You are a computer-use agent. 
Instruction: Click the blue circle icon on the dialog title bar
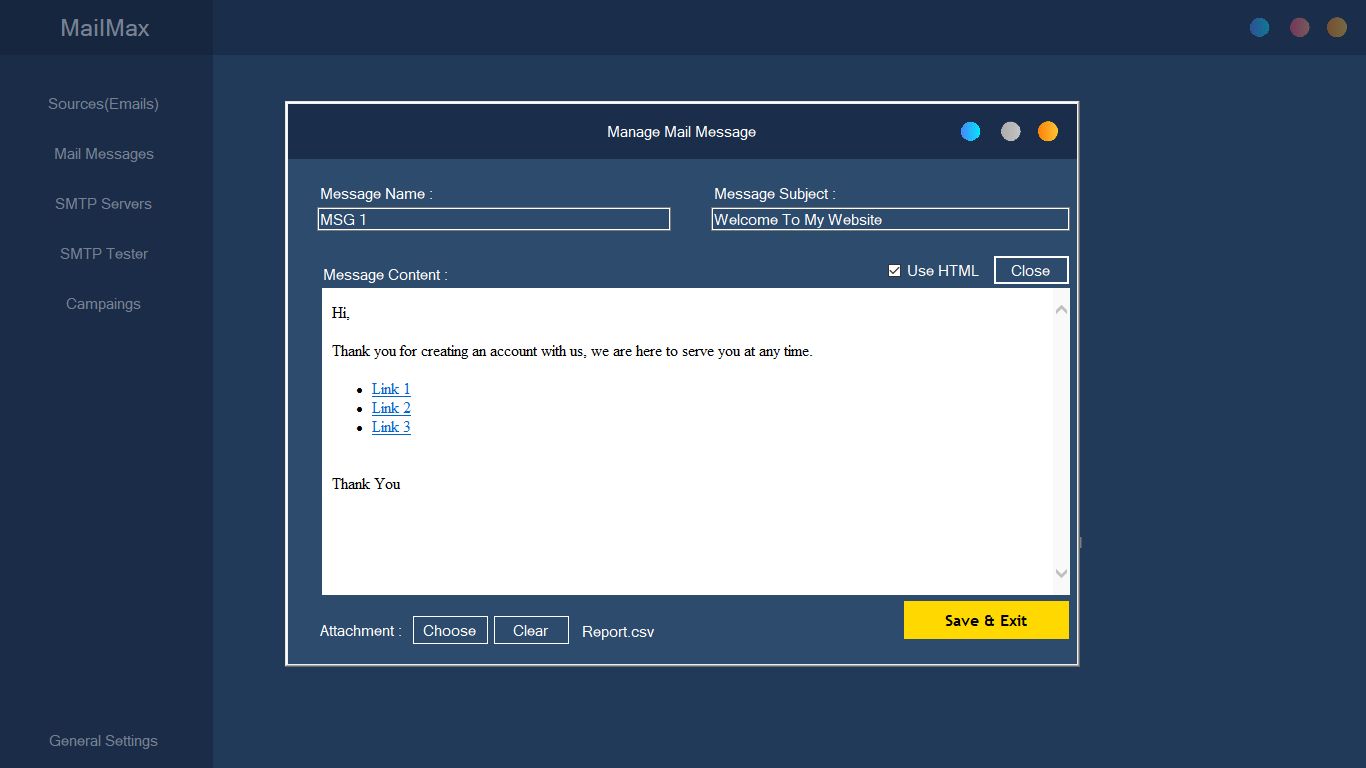click(x=970, y=131)
